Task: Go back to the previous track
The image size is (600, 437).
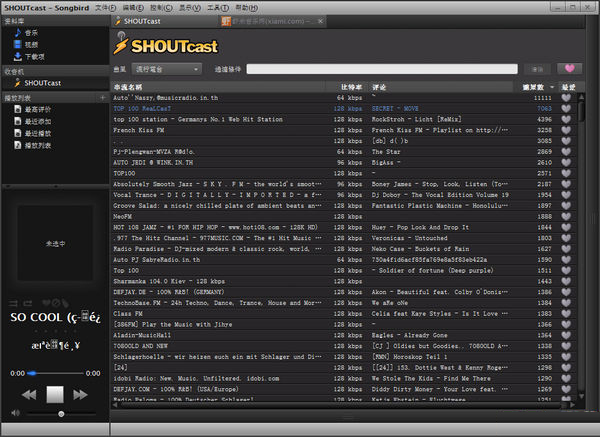Action: [29, 394]
